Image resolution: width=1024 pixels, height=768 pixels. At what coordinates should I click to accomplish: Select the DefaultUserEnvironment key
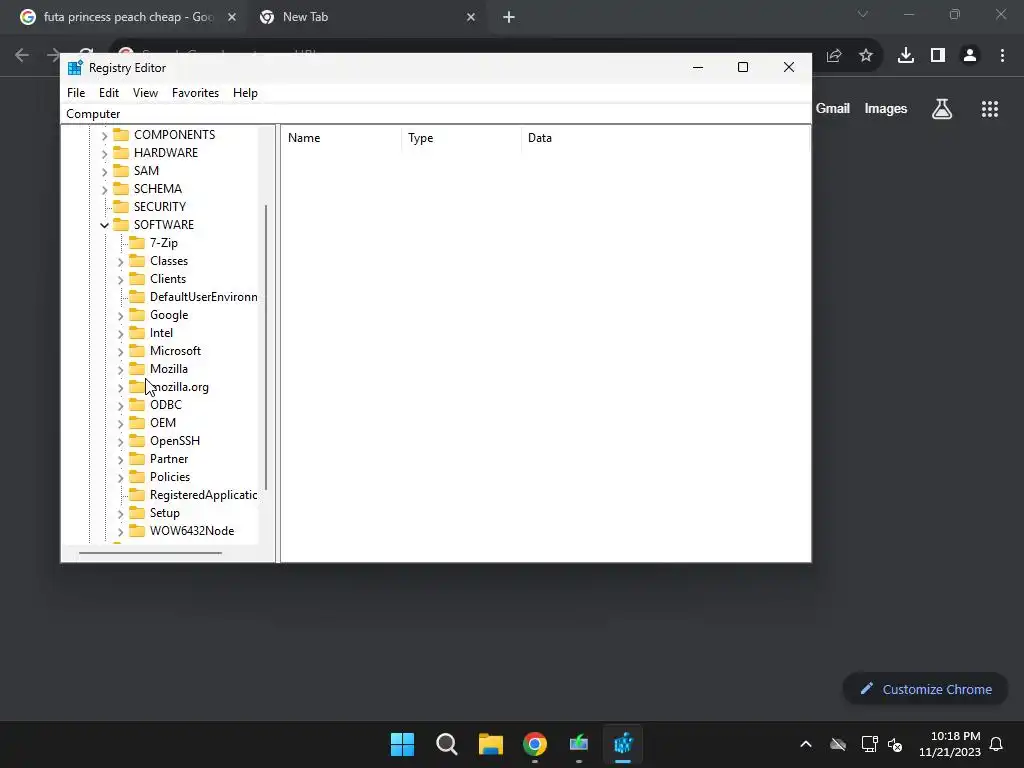point(203,296)
